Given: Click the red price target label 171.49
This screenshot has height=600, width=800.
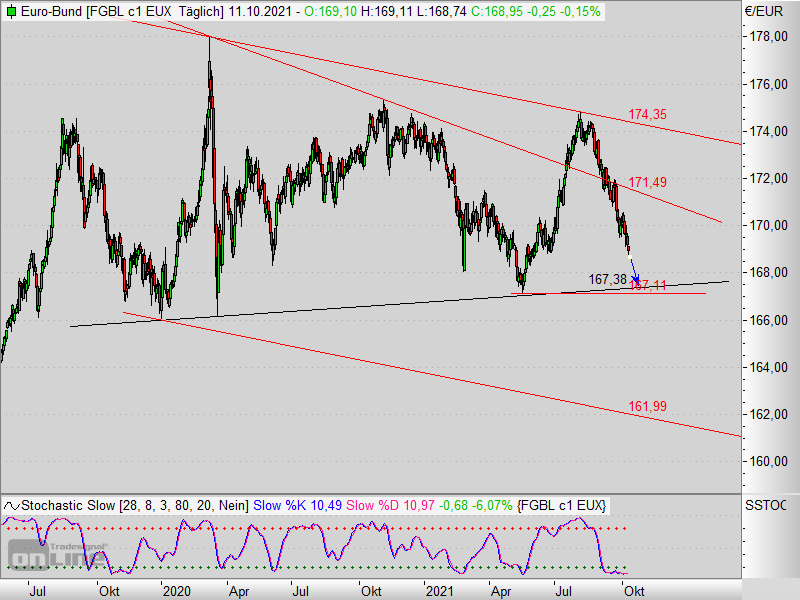Looking at the screenshot, I should point(648,181).
